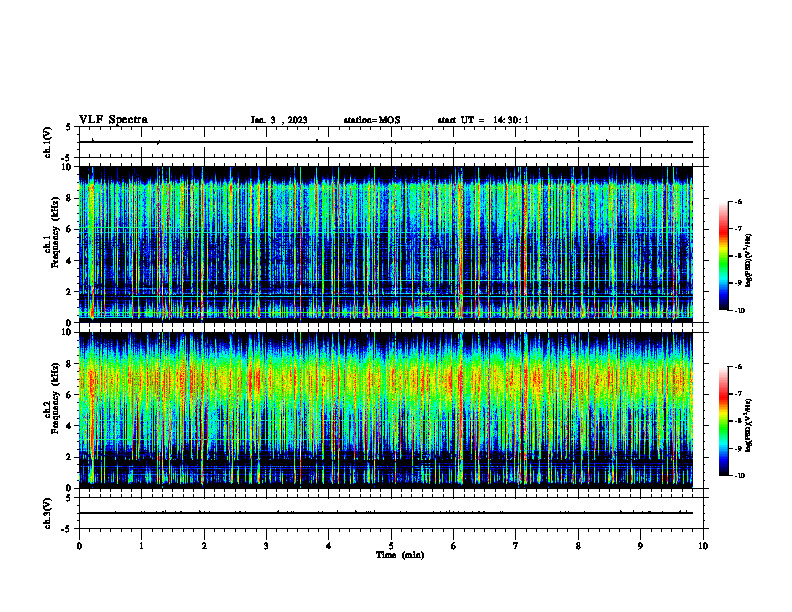Screen dimensions: 792x612
Task: Click the "-10" label on ch.2 color bar
Action: (739, 476)
